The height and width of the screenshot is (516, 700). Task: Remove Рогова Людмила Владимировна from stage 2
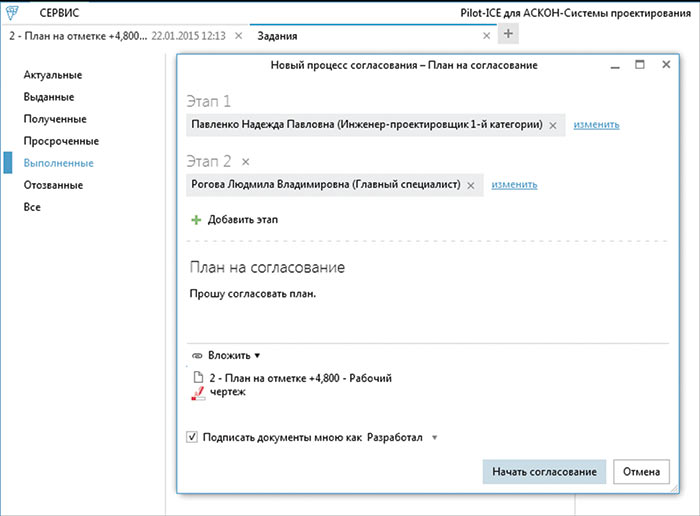[471, 185]
